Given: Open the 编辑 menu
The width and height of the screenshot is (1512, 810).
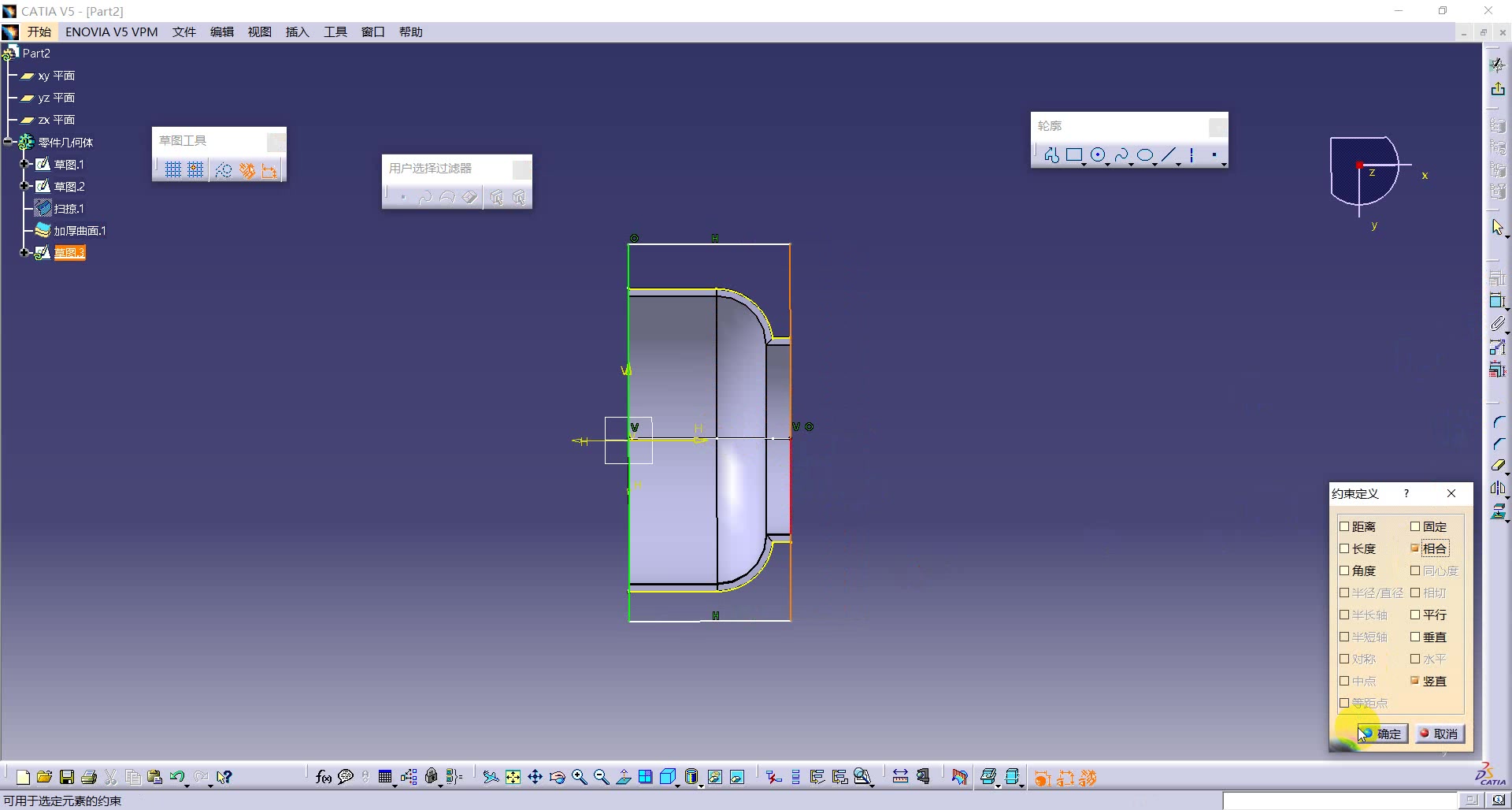Looking at the screenshot, I should click(222, 32).
